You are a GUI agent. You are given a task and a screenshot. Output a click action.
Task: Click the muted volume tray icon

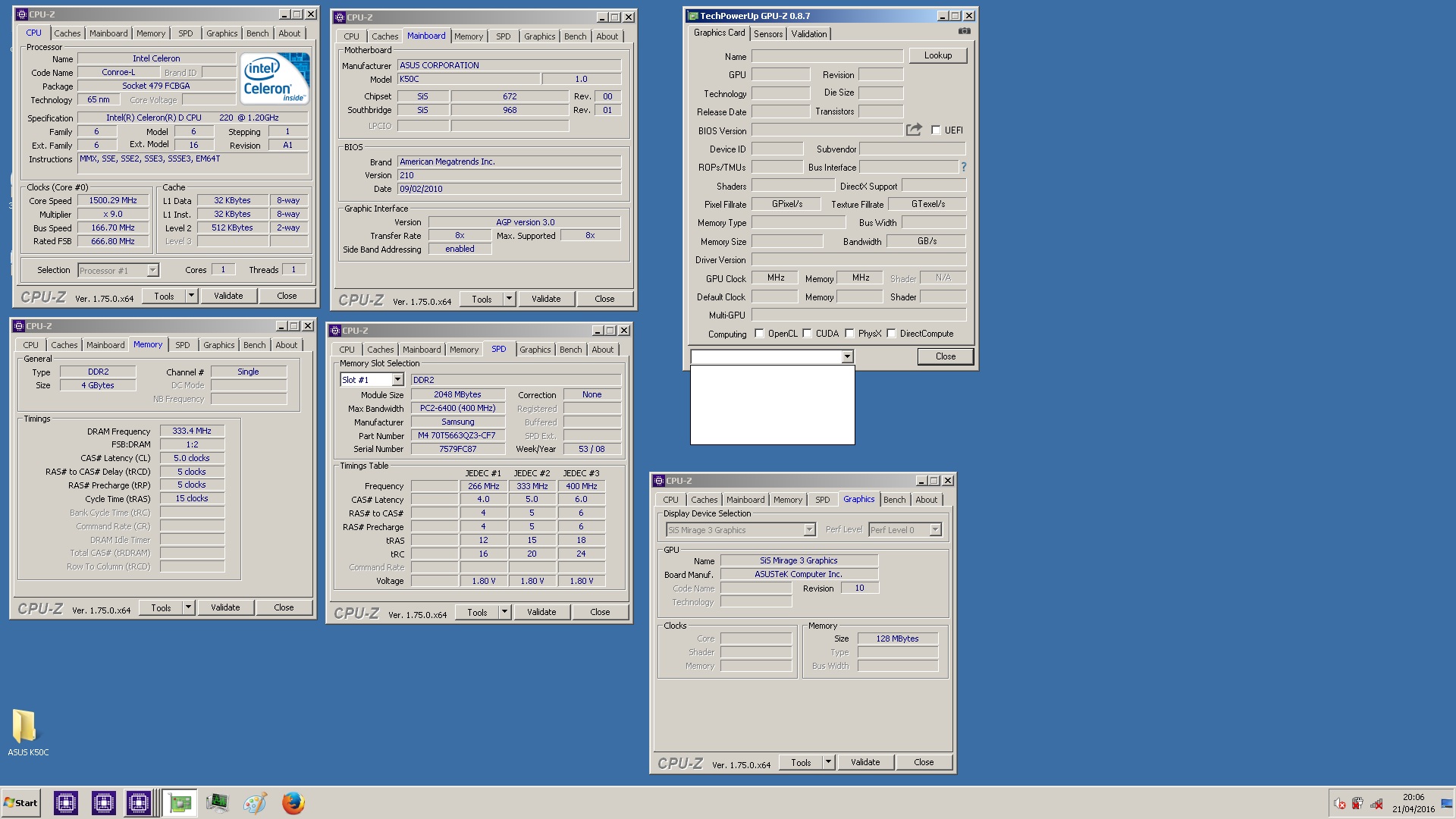point(1339,803)
